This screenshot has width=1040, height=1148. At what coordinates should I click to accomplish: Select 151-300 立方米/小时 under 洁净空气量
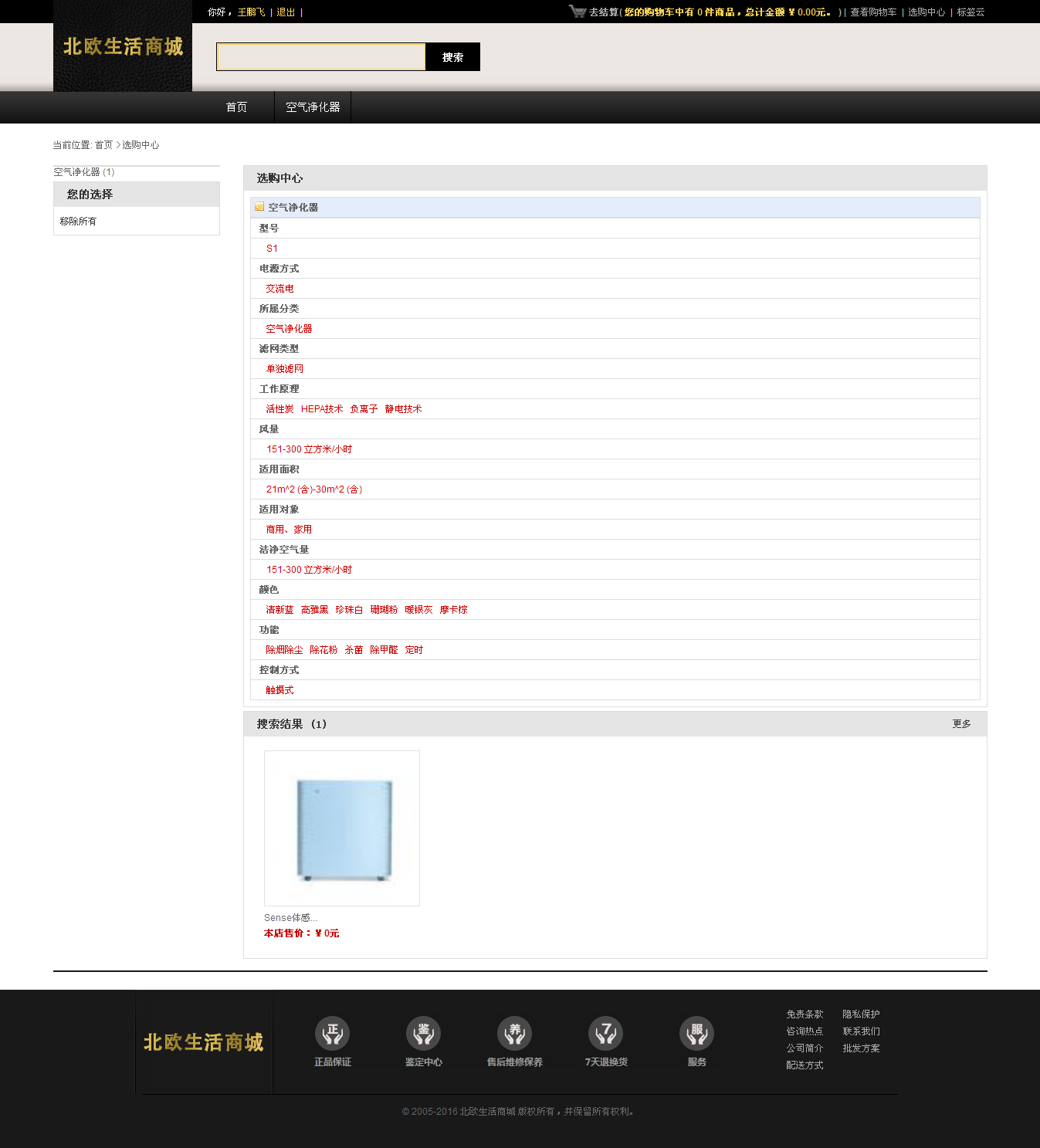[x=309, y=569]
